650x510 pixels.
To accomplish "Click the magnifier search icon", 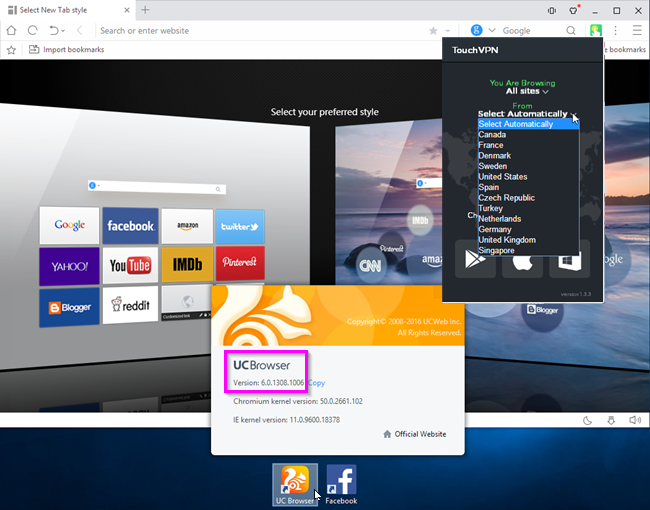I will coord(571,30).
